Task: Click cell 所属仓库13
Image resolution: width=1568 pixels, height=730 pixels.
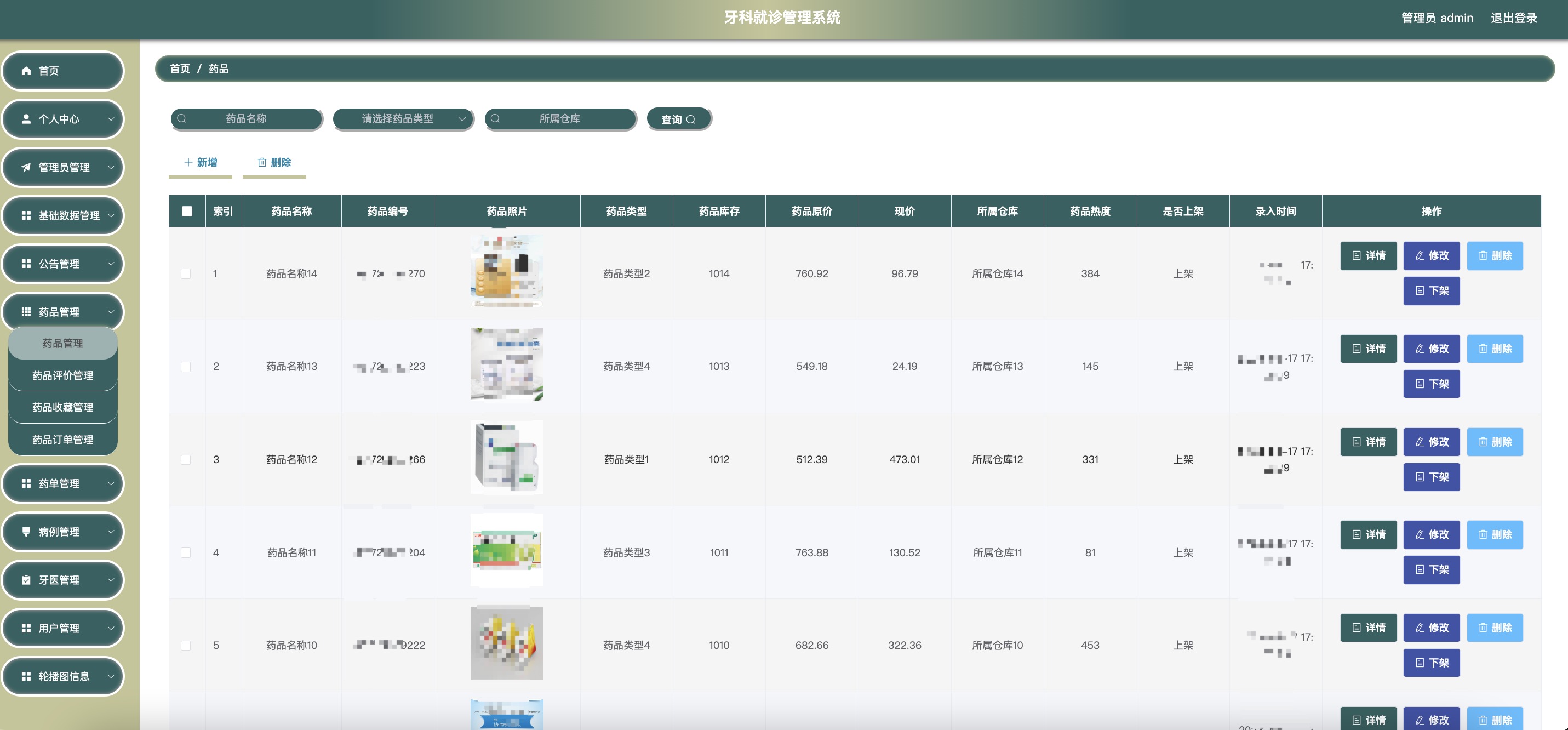Action: pyautogui.click(x=997, y=367)
